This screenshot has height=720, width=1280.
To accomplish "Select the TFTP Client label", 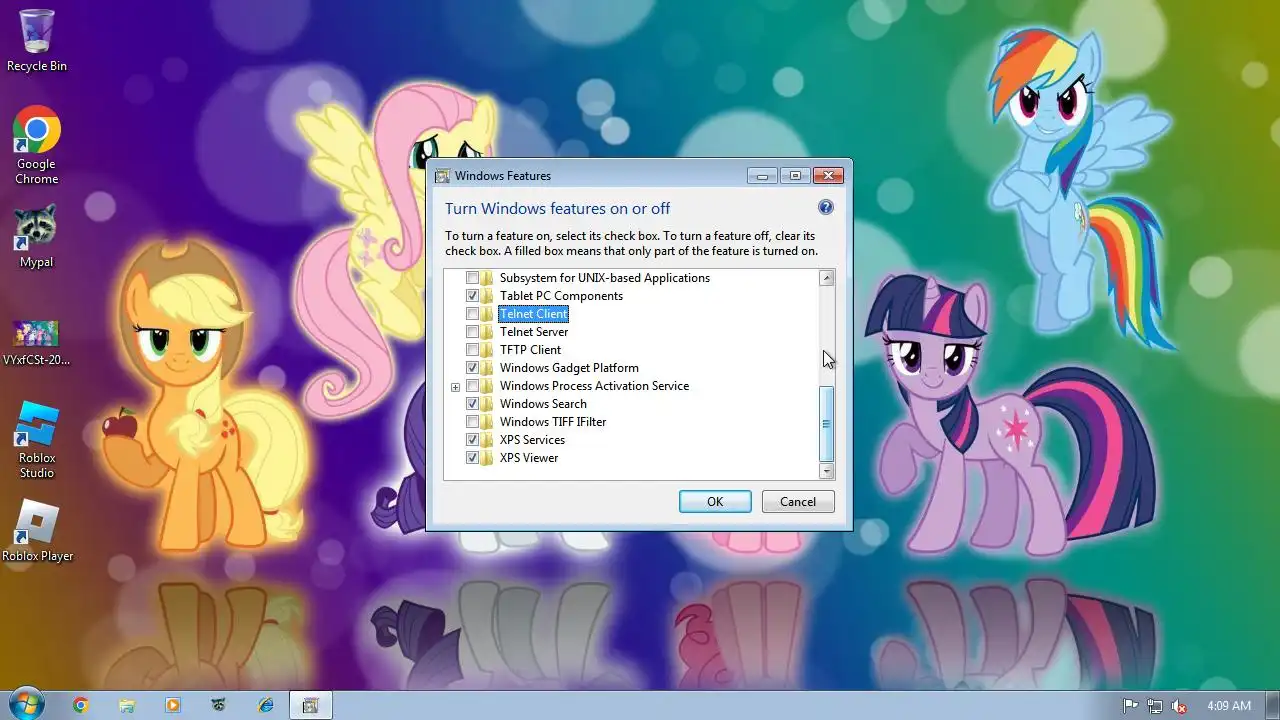I will point(530,350).
